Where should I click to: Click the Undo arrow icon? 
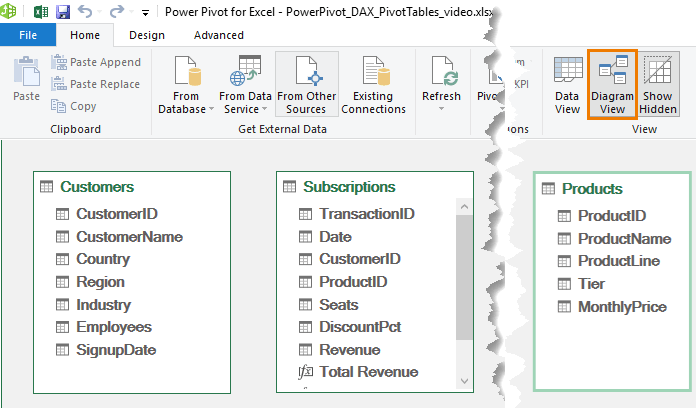85,12
